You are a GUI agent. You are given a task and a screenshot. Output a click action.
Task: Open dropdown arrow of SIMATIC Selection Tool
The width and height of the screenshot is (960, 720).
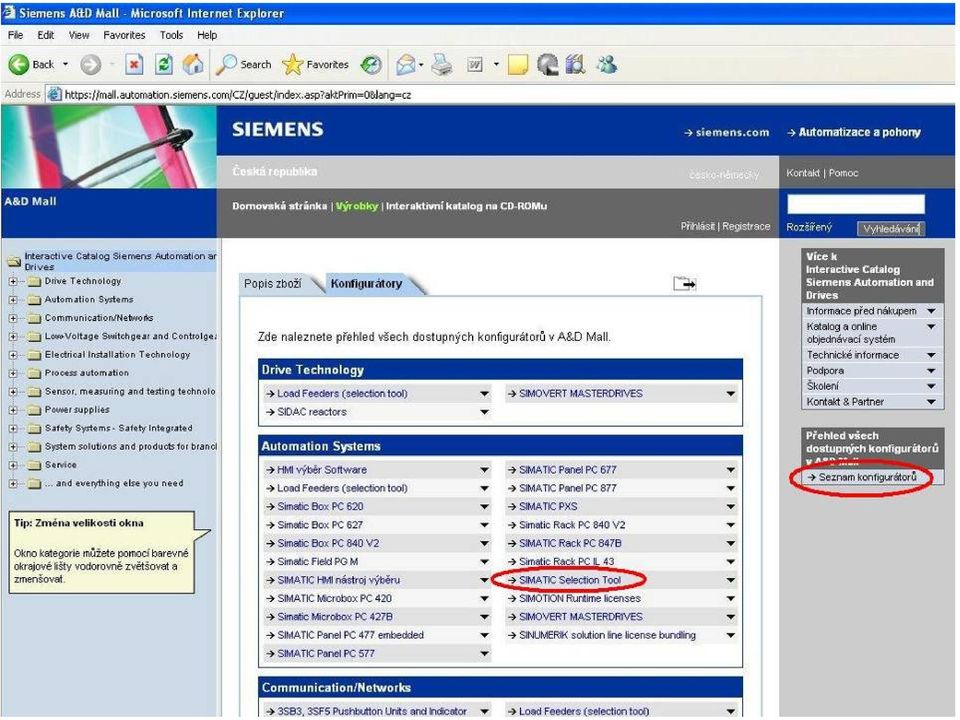click(730, 580)
